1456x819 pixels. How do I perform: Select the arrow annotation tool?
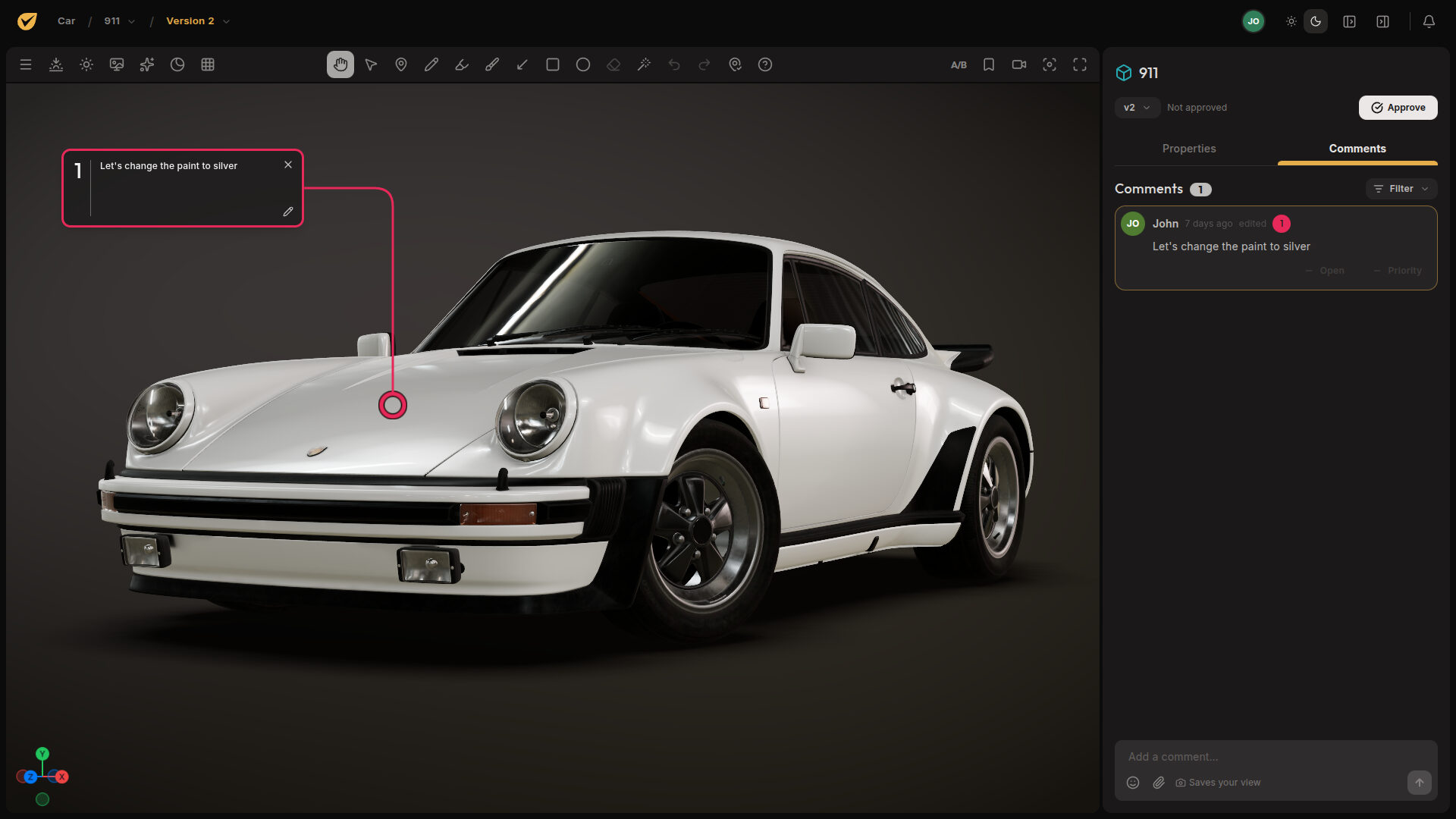pyautogui.click(x=522, y=64)
